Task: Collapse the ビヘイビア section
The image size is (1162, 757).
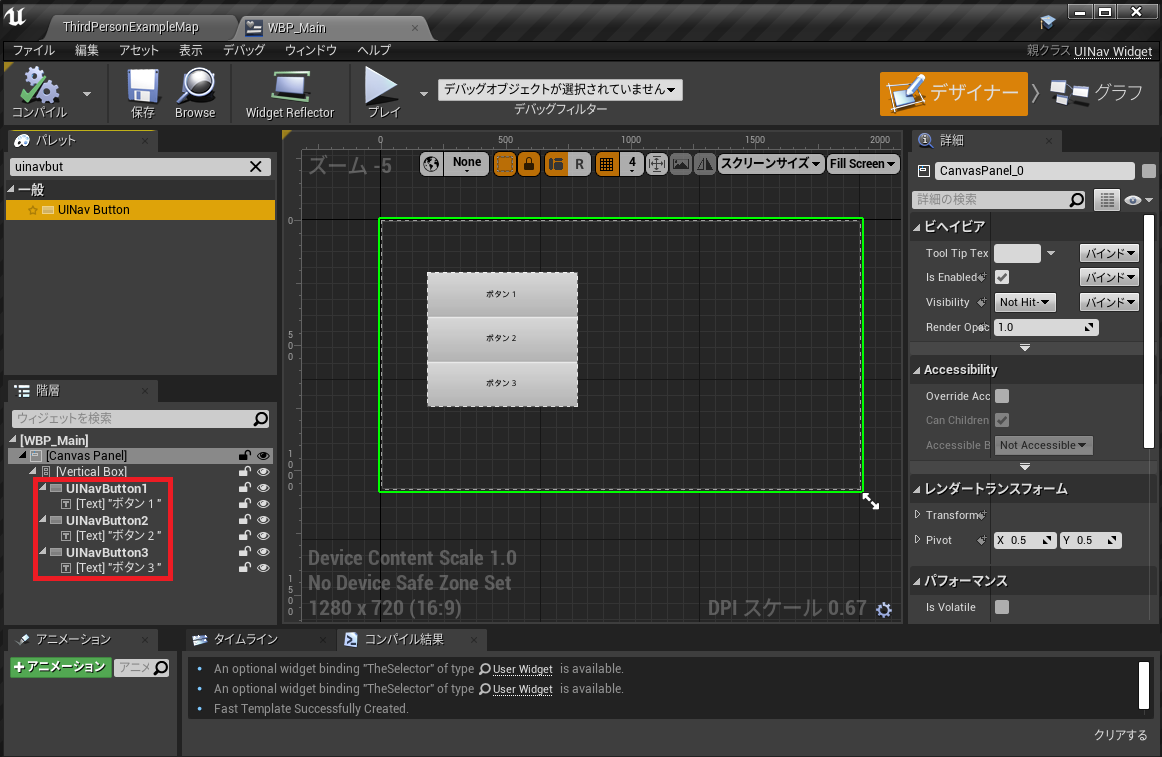Action: tap(917, 227)
